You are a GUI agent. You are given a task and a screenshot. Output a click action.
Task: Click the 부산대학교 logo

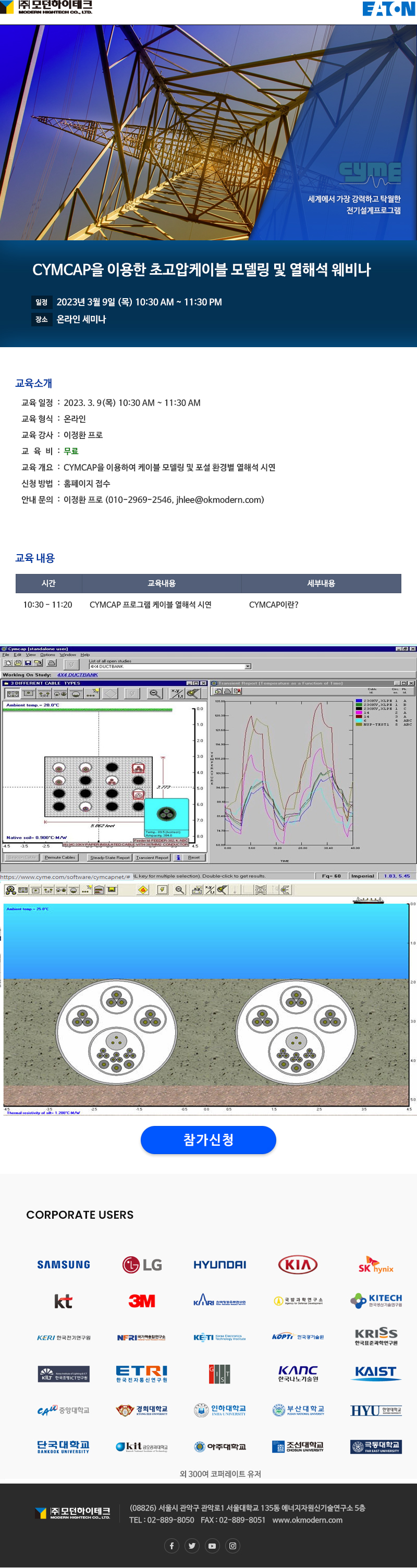point(298,1410)
